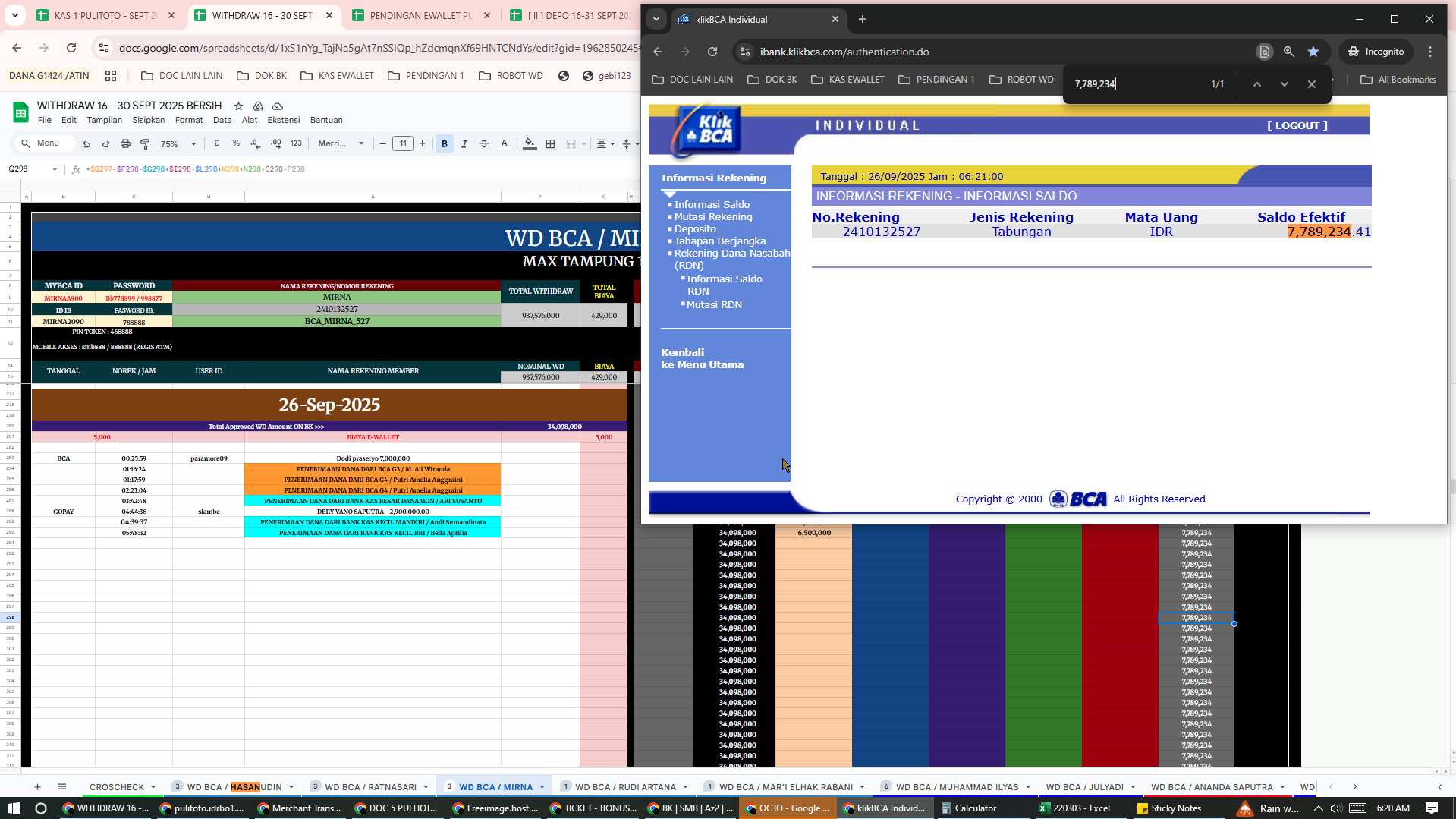Undo last action in Sheets toolbar

(86, 143)
